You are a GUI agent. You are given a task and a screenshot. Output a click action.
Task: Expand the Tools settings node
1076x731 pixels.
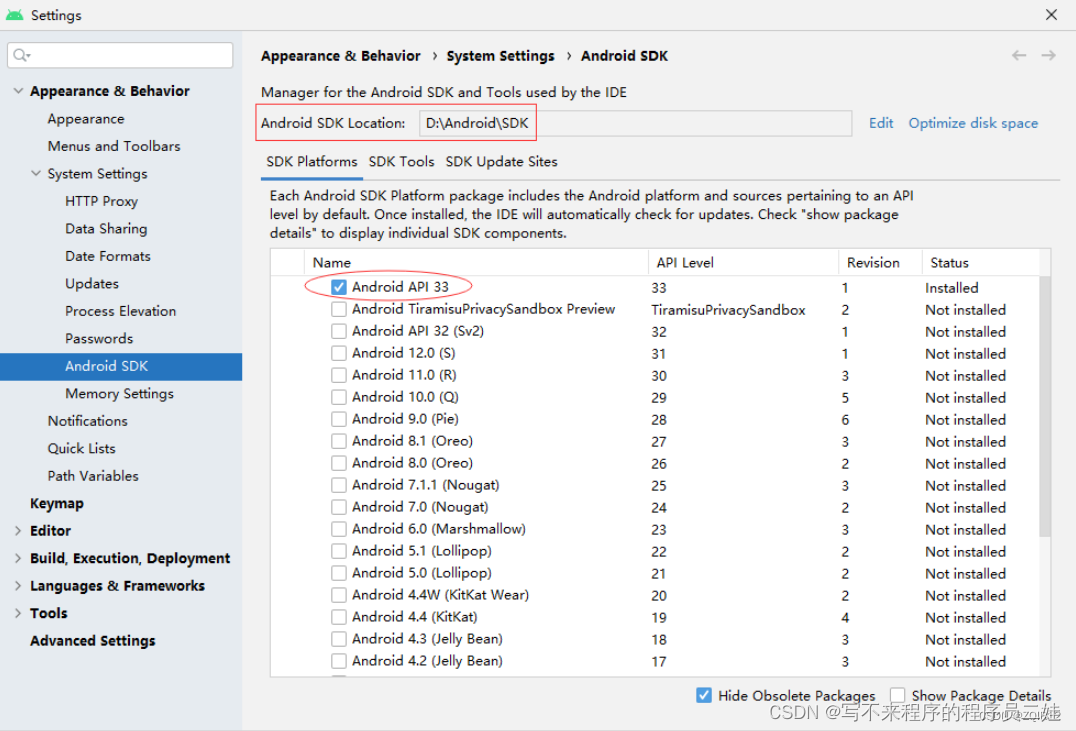point(19,613)
